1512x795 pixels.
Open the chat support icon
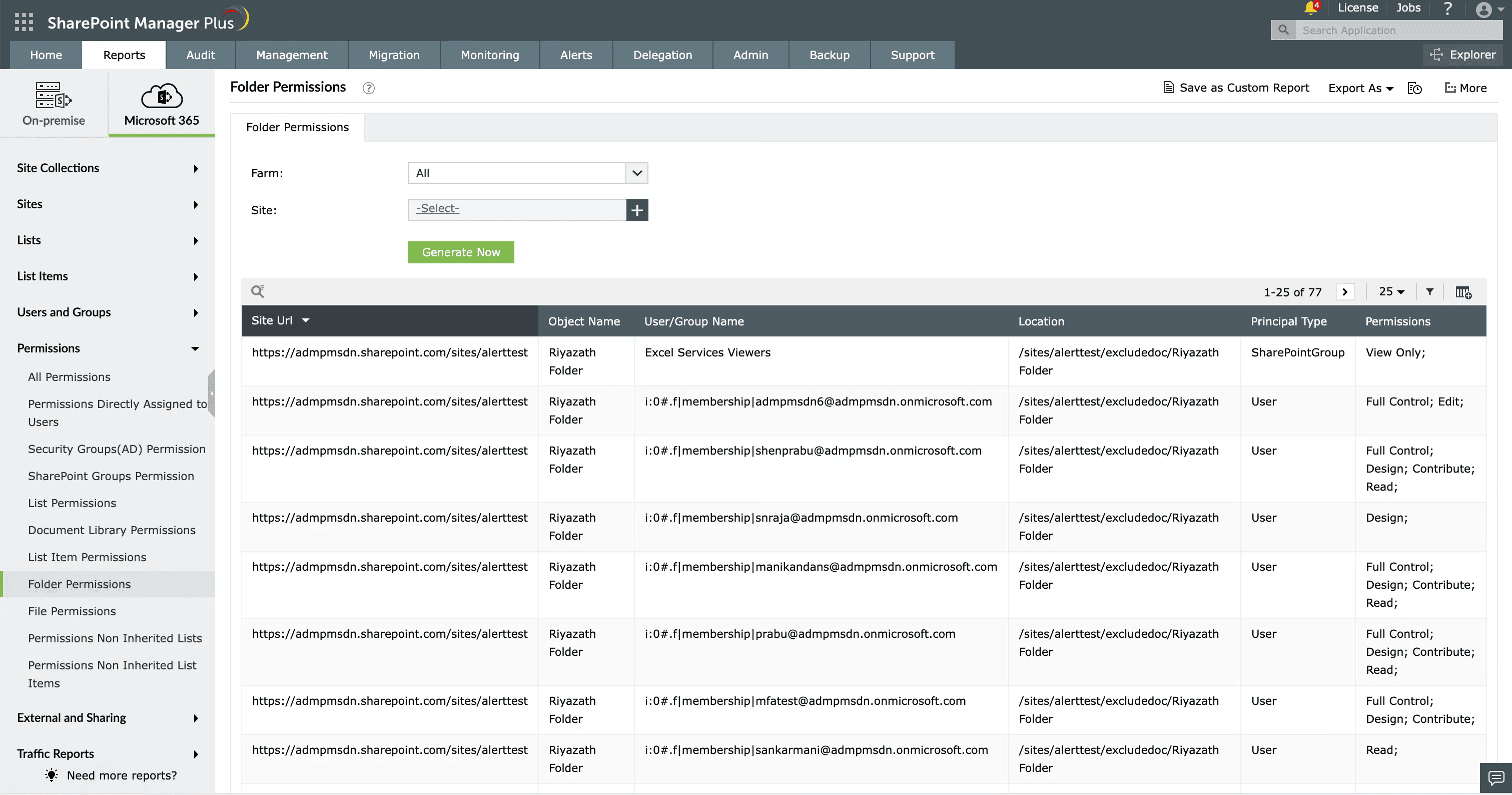1495,778
